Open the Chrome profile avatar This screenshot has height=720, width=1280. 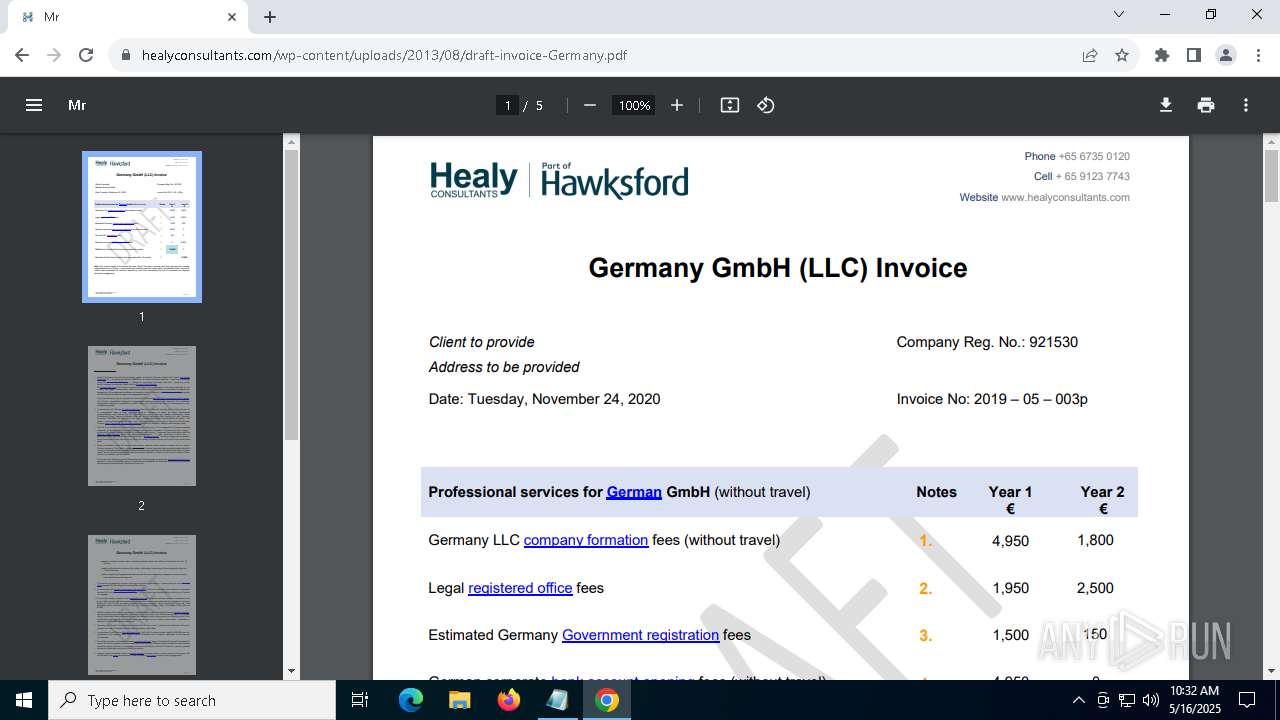click(1226, 55)
